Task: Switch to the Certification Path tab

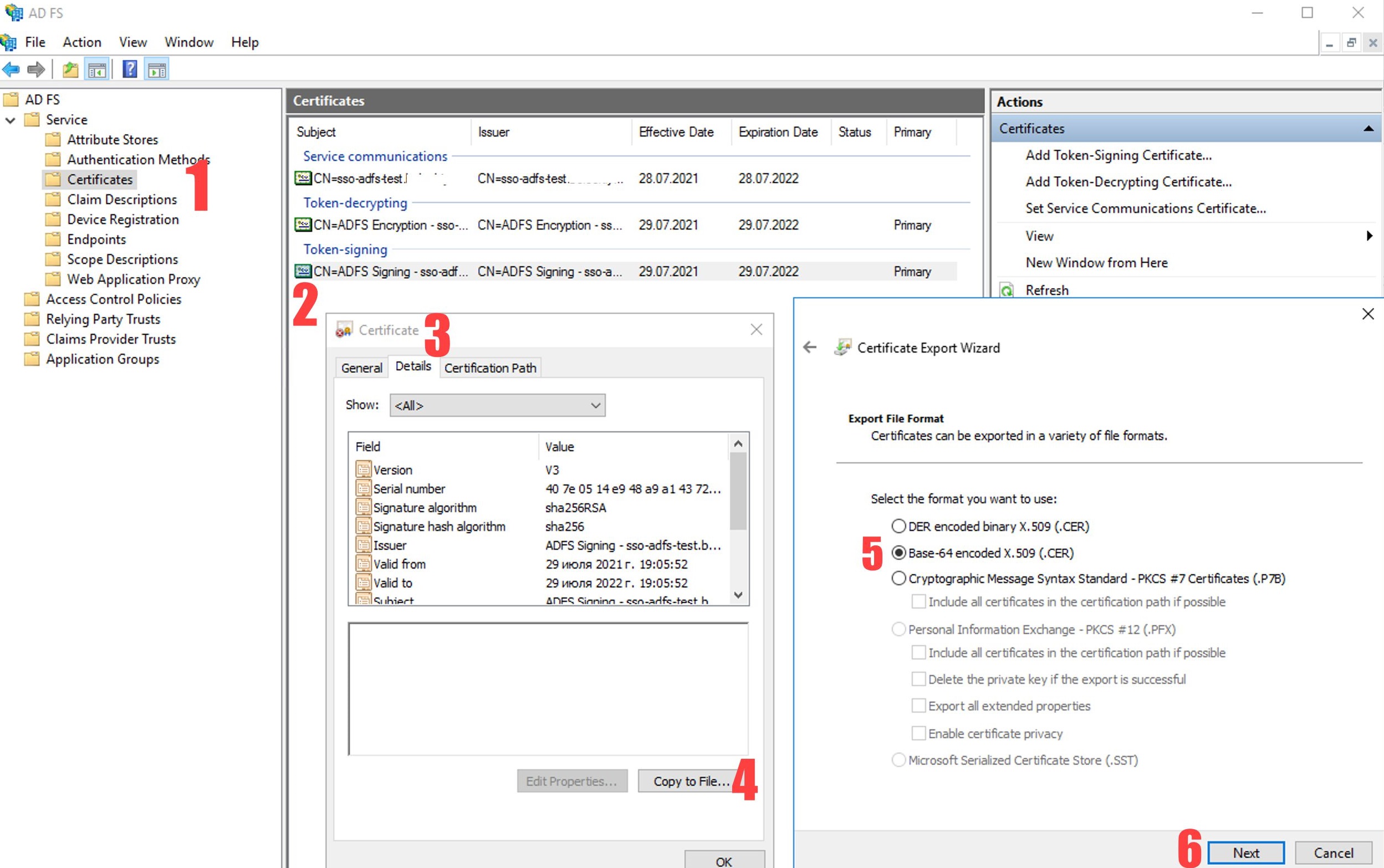Action: (x=489, y=368)
